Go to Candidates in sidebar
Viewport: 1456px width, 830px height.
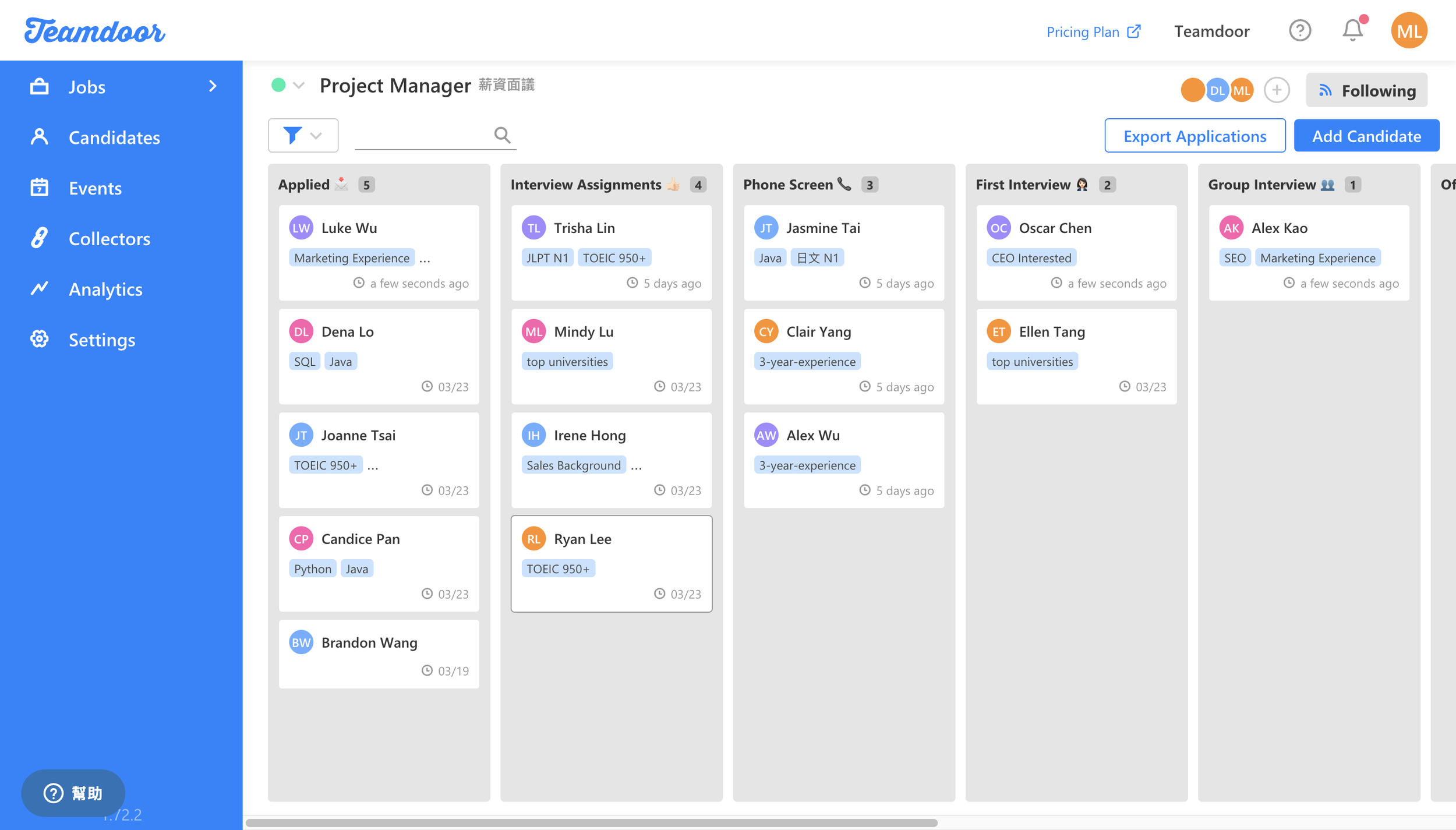114,137
